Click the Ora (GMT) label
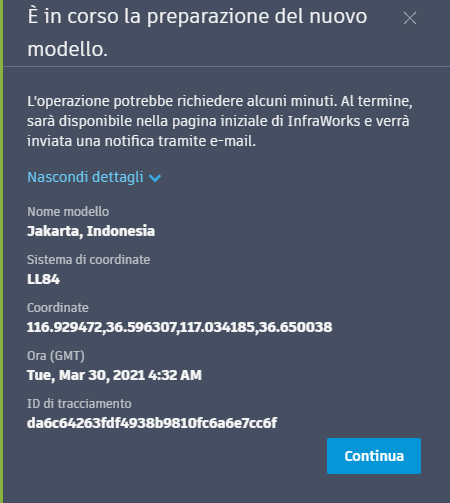Image resolution: width=450 pixels, height=503 pixels. [x=56, y=356]
